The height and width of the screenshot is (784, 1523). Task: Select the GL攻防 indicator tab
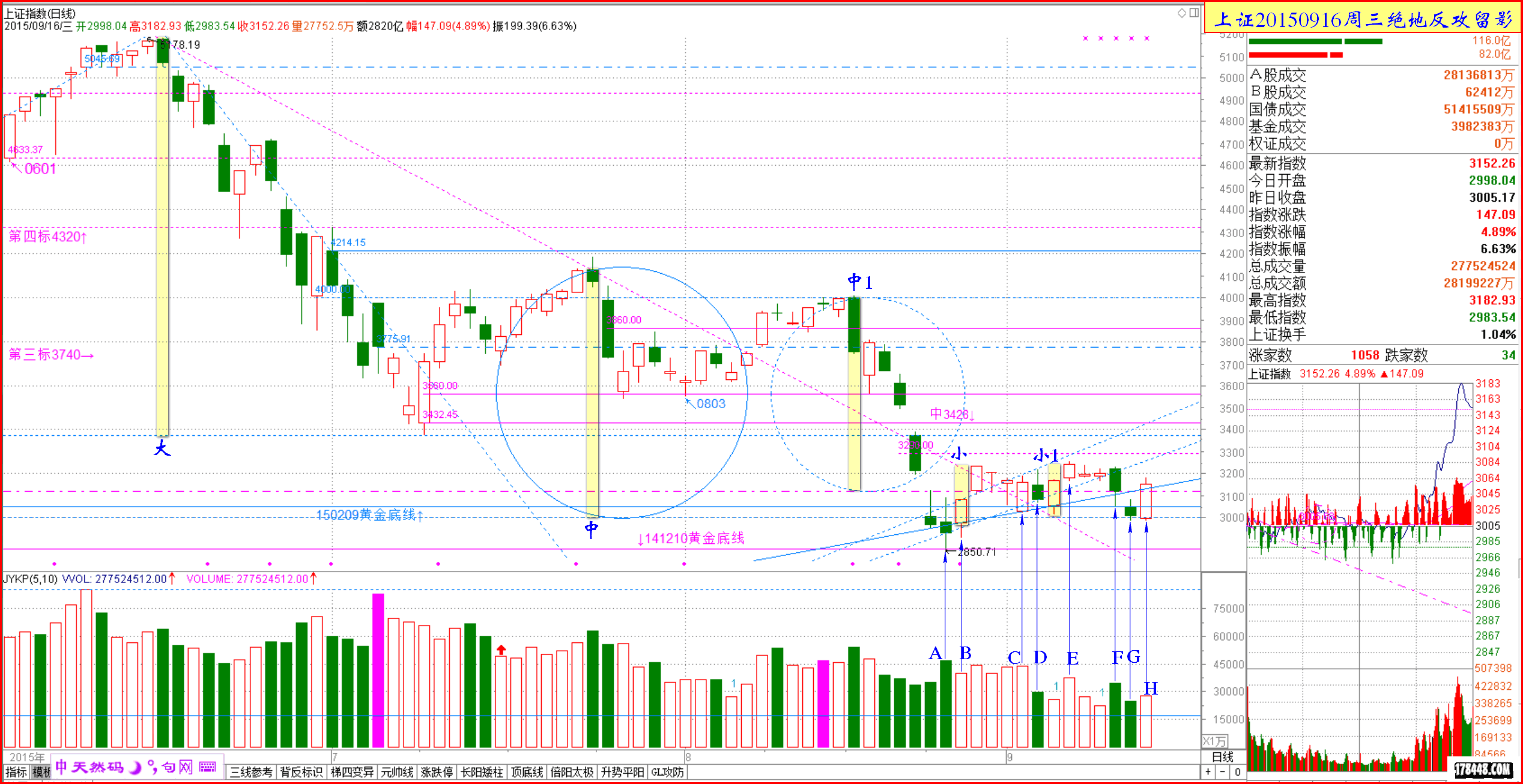tap(667, 772)
